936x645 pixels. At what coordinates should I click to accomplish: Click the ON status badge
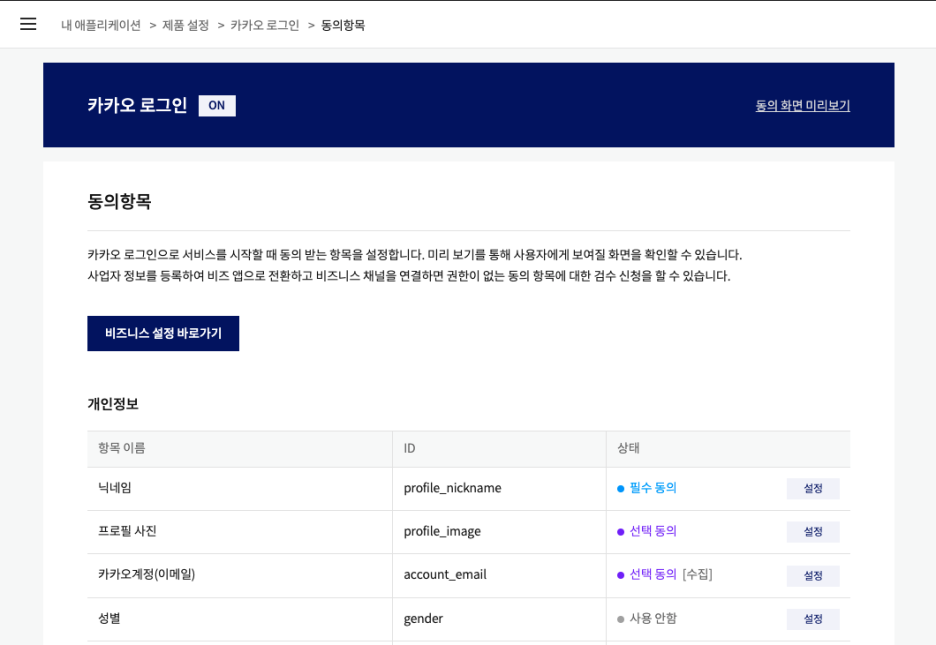click(217, 106)
